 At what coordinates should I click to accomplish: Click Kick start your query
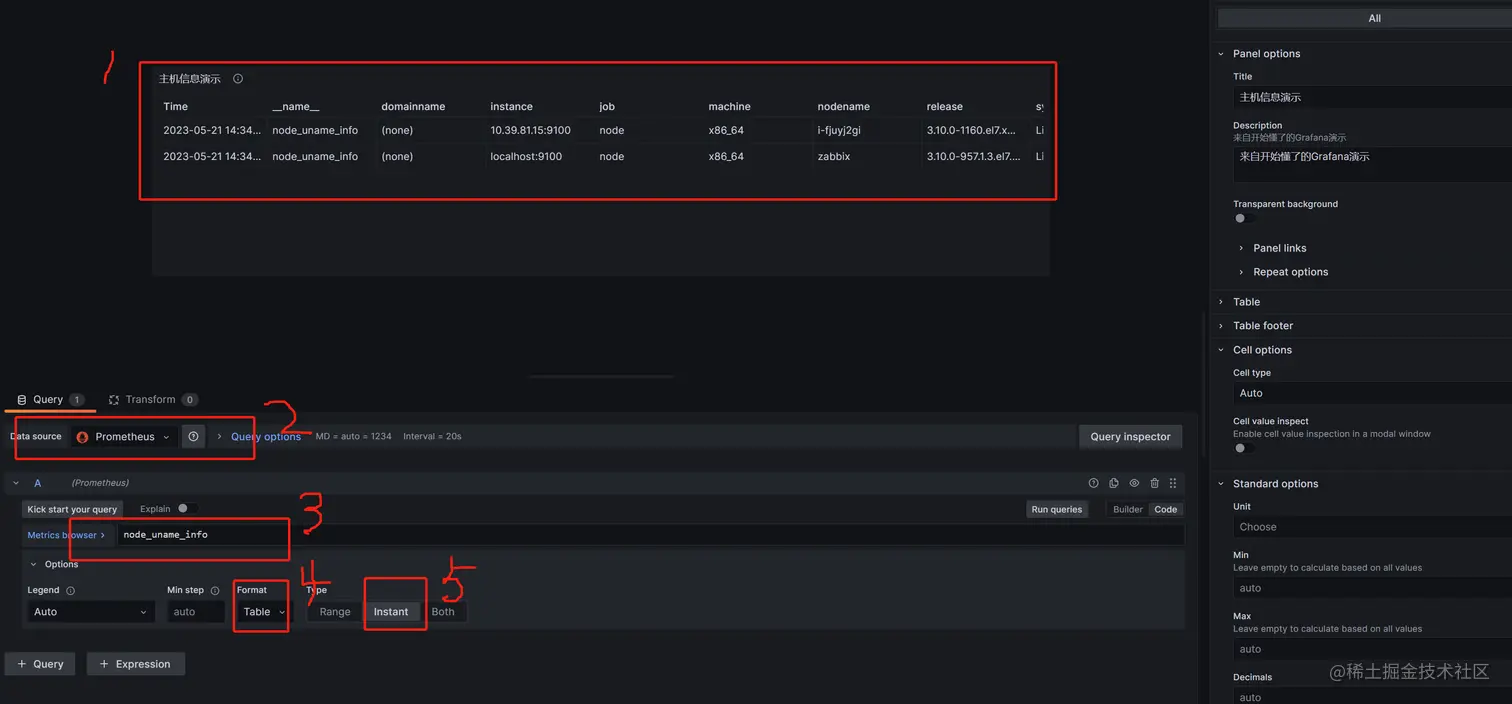tap(72, 509)
